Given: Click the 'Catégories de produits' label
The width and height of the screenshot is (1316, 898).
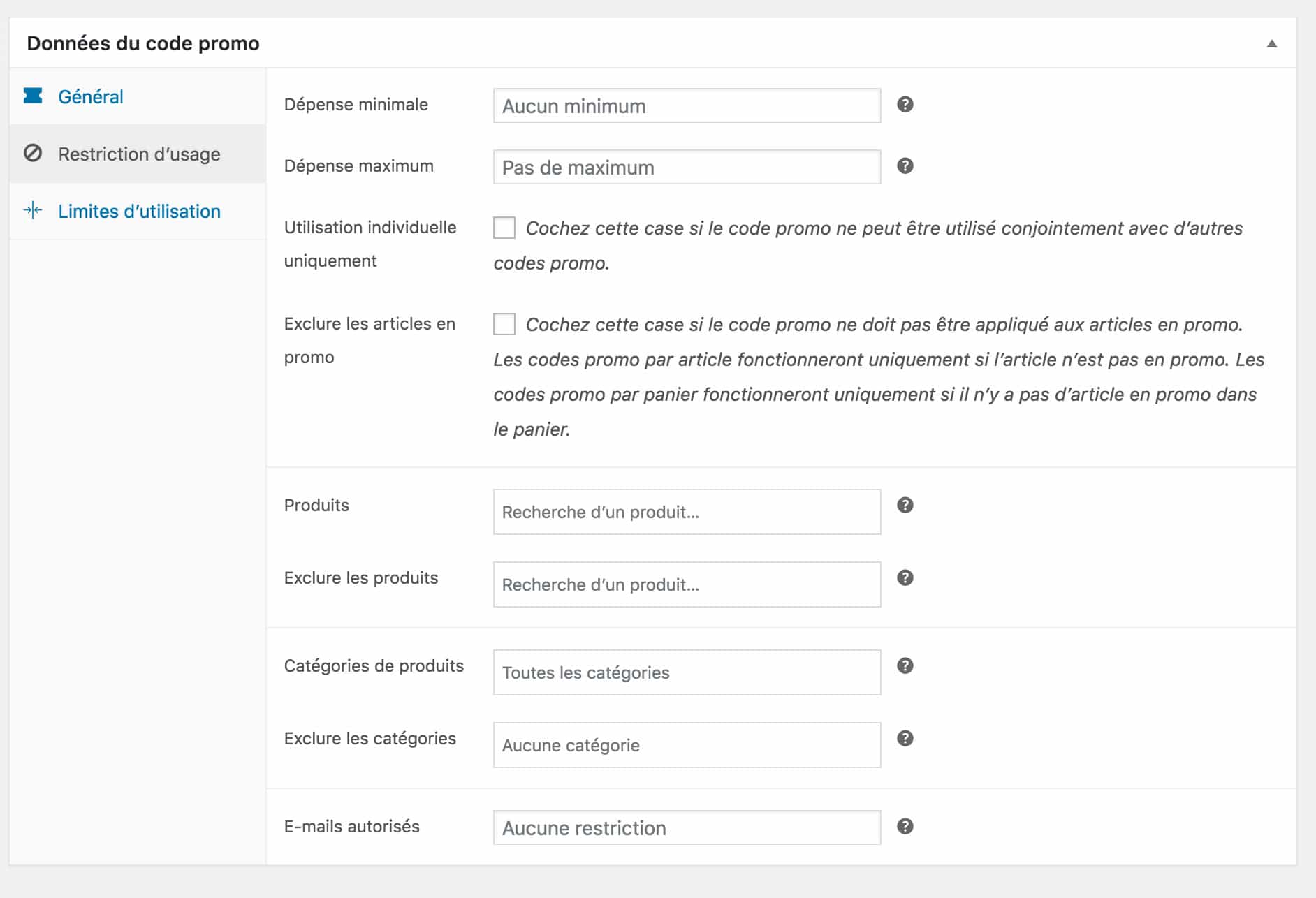Looking at the screenshot, I should [374, 665].
